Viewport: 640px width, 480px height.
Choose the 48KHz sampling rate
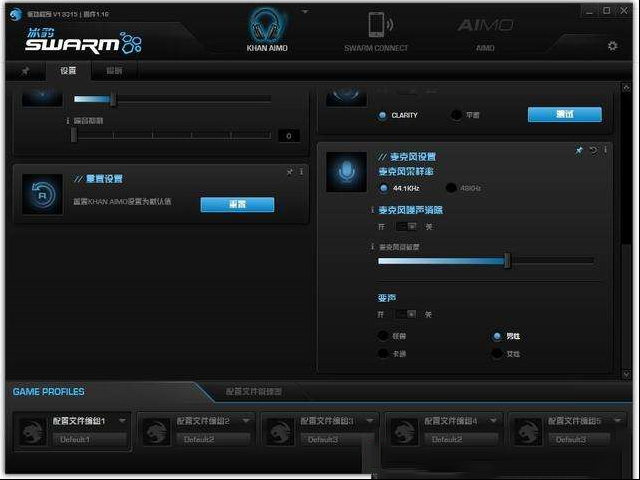click(x=451, y=188)
